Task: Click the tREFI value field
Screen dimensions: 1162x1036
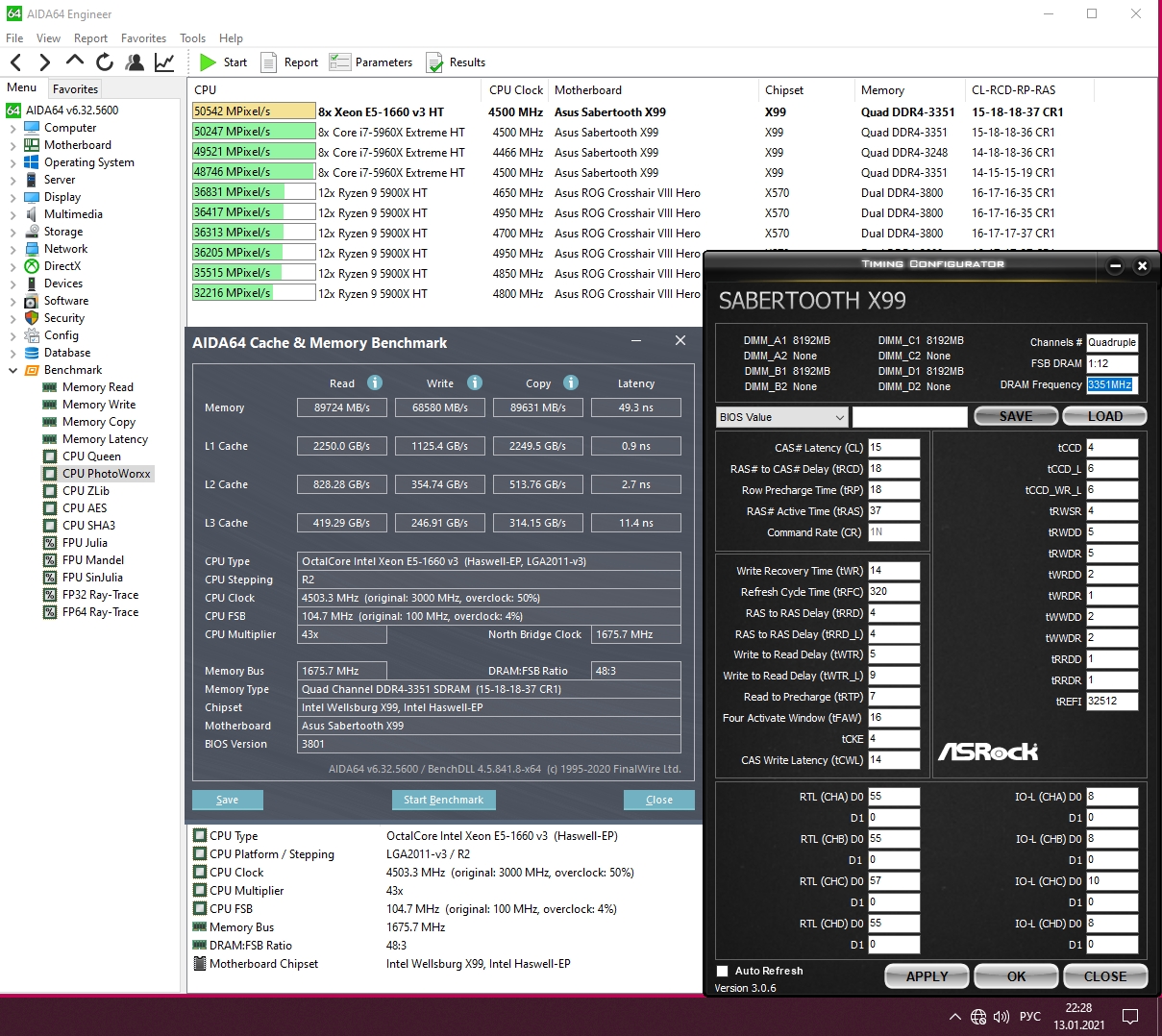Action: 1112,702
